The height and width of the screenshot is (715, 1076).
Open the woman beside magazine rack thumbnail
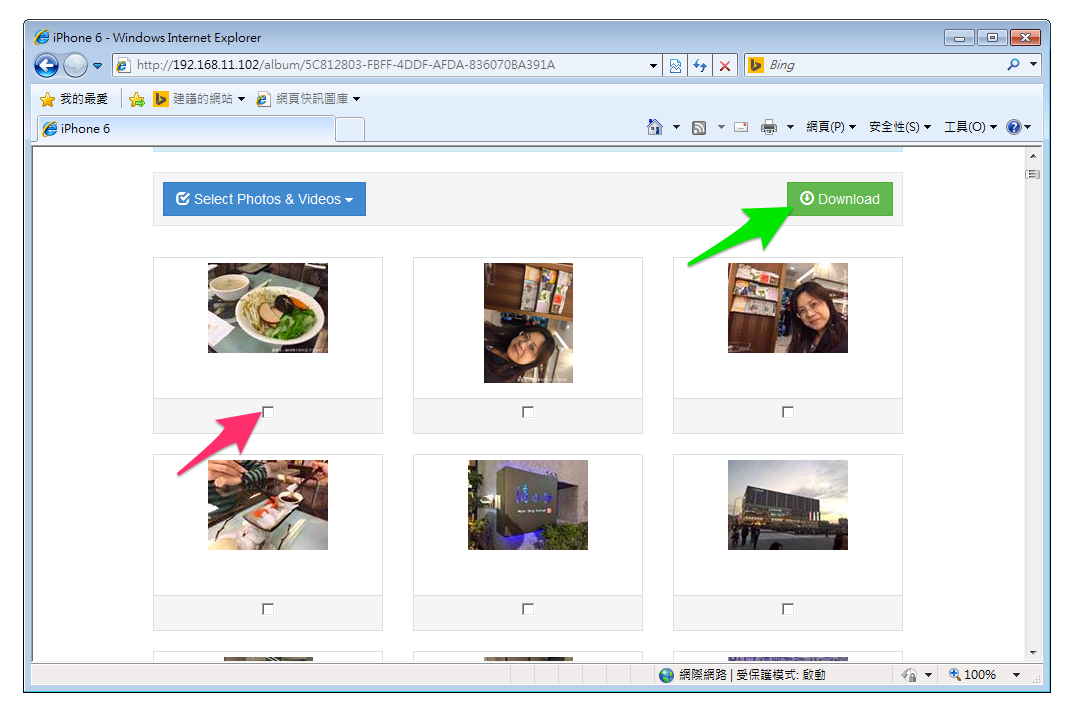[788, 308]
